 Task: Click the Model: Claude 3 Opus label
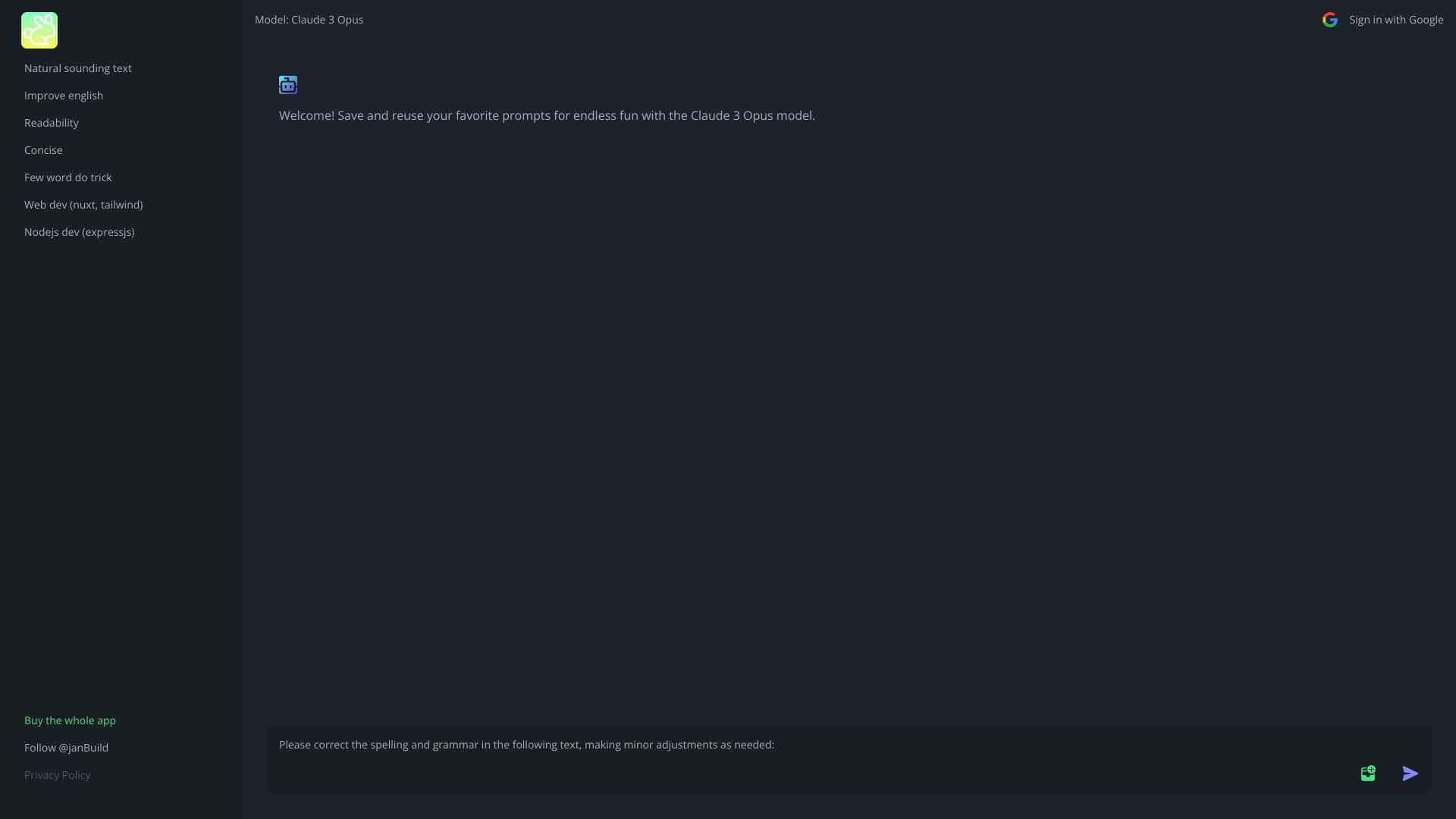[x=309, y=20]
